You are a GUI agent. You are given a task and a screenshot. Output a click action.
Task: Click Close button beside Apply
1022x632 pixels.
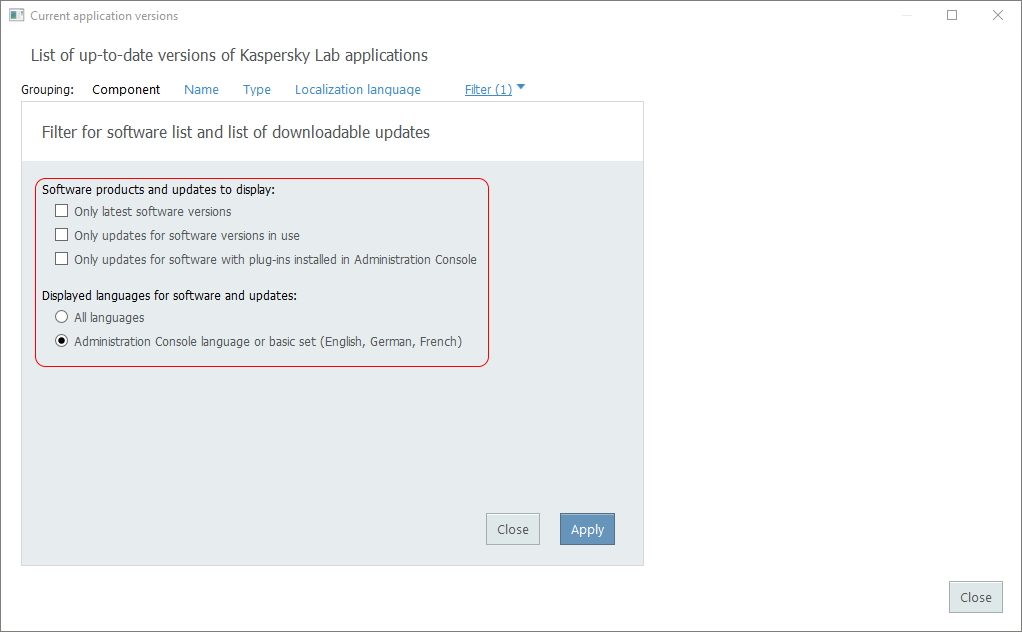tap(513, 529)
